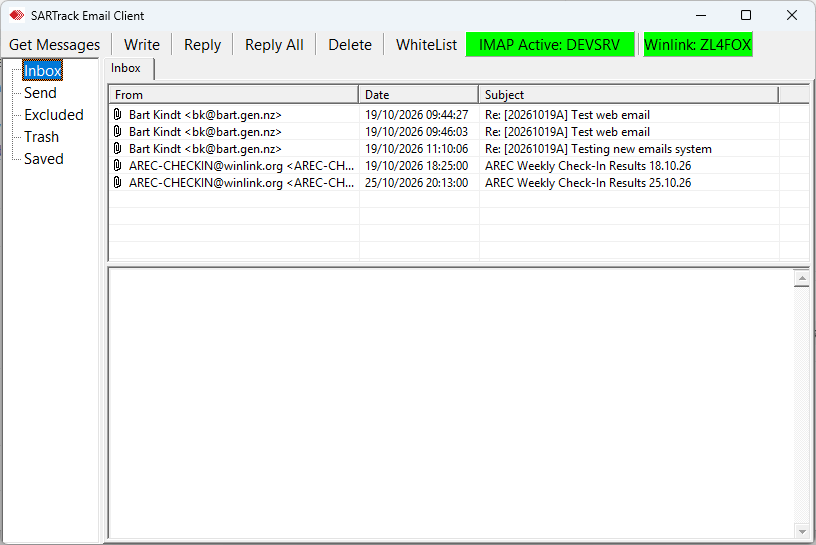This screenshot has width=816, height=545.
Task: Select Bart Kindt email sent at 11:10:06
Action: click(x=205, y=149)
